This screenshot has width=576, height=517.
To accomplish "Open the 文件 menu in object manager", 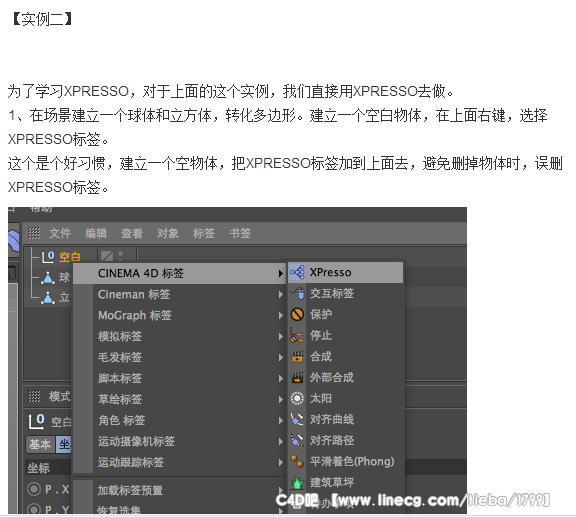I will [x=60, y=233].
